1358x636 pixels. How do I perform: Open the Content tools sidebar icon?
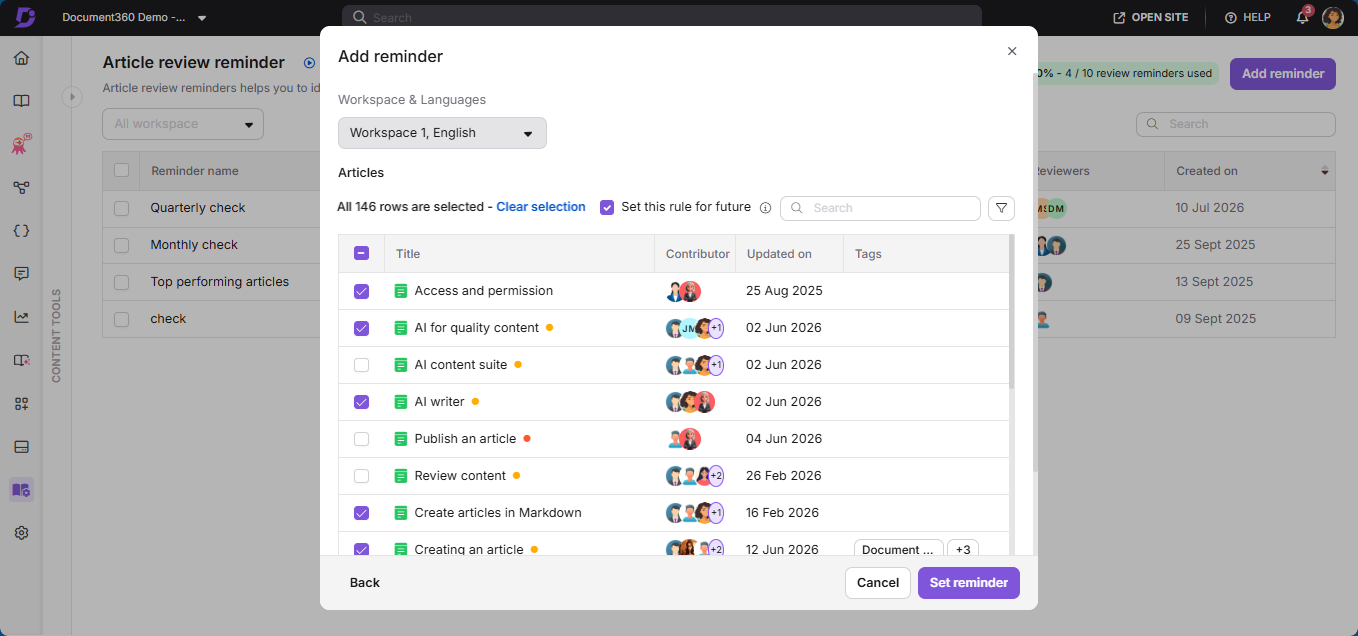pos(21,490)
